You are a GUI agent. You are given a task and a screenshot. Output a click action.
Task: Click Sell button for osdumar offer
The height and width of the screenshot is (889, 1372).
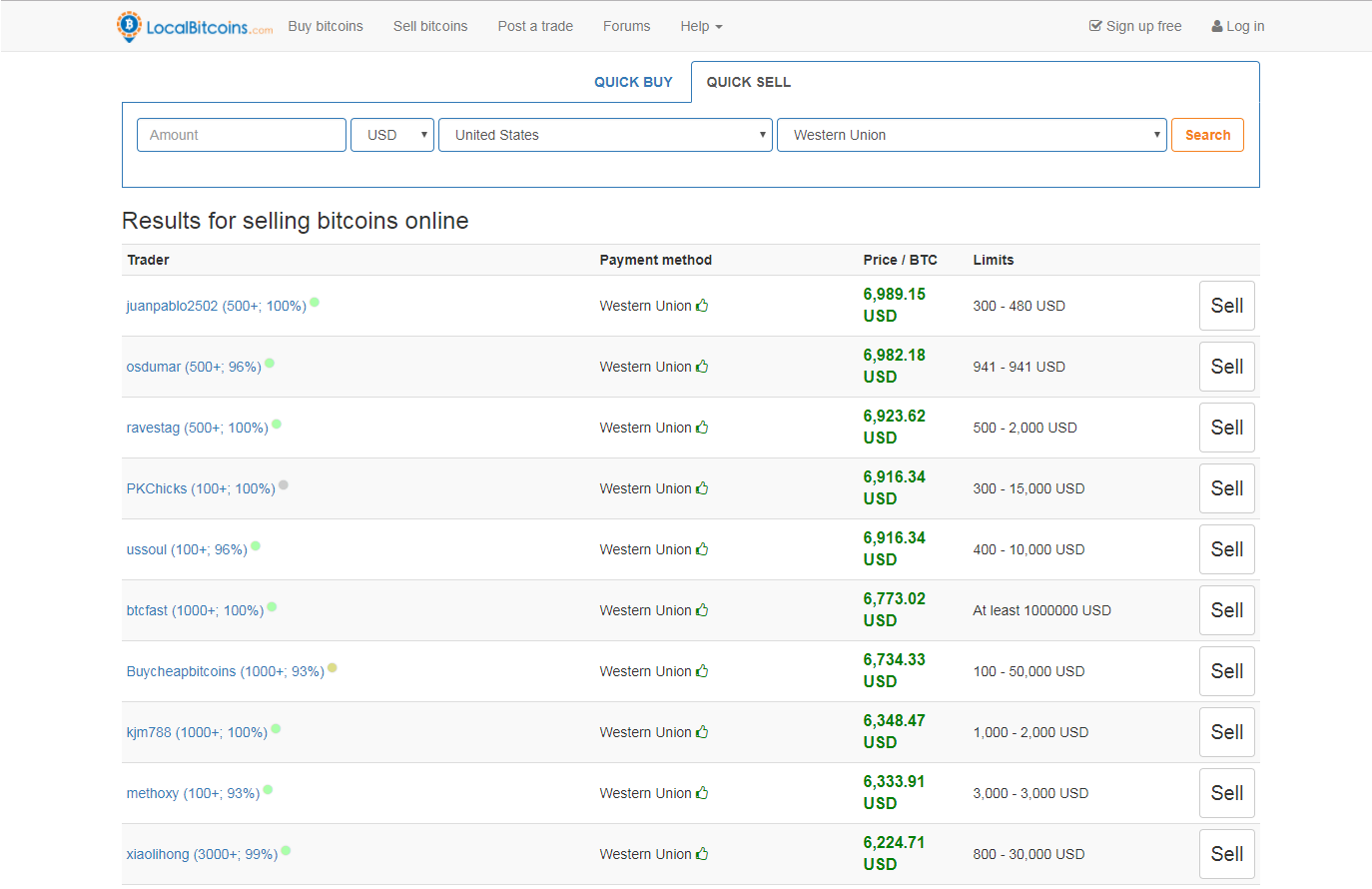coord(1227,367)
